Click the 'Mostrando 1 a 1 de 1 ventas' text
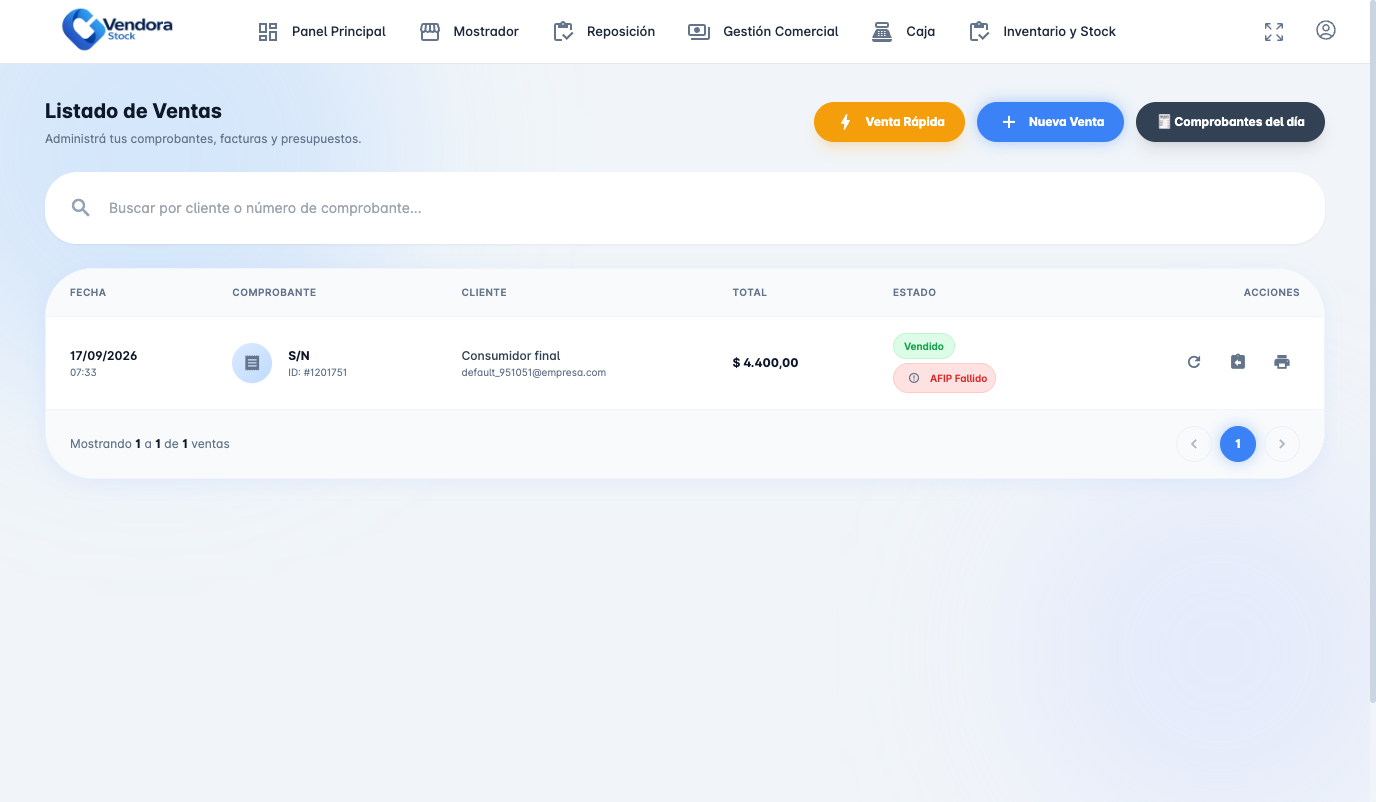 click(x=150, y=444)
